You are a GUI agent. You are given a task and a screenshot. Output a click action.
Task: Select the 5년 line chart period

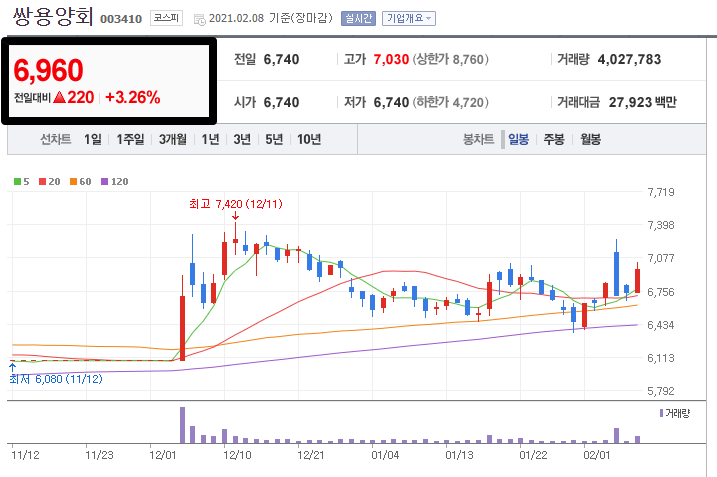click(x=274, y=139)
